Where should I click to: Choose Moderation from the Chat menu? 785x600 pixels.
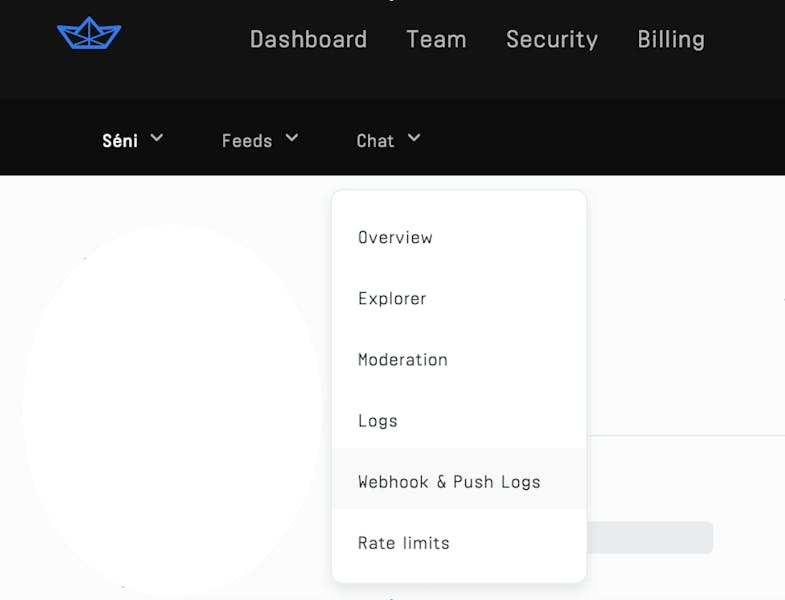tap(403, 360)
